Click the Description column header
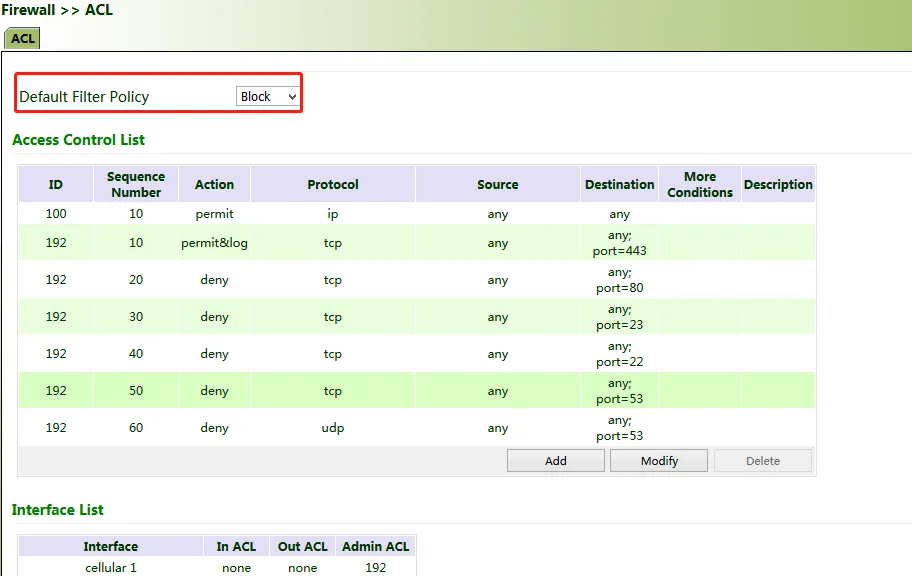The width and height of the screenshot is (912, 576). [778, 184]
